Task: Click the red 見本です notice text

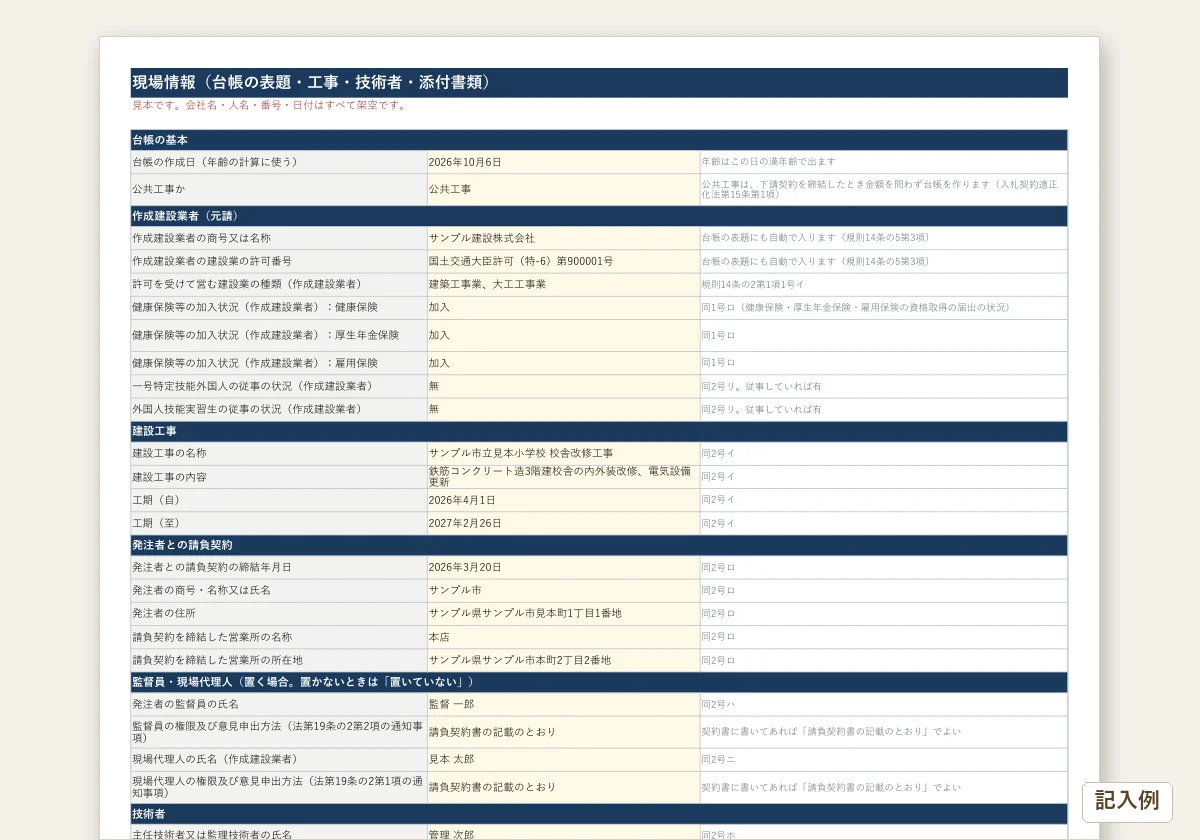Action: (x=270, y=105)
